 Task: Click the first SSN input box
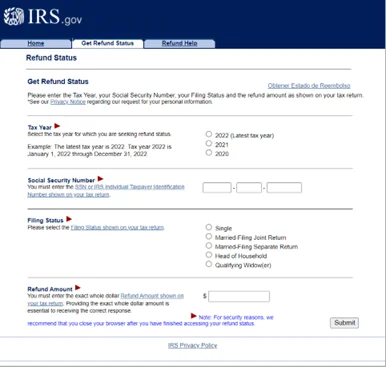217,188
